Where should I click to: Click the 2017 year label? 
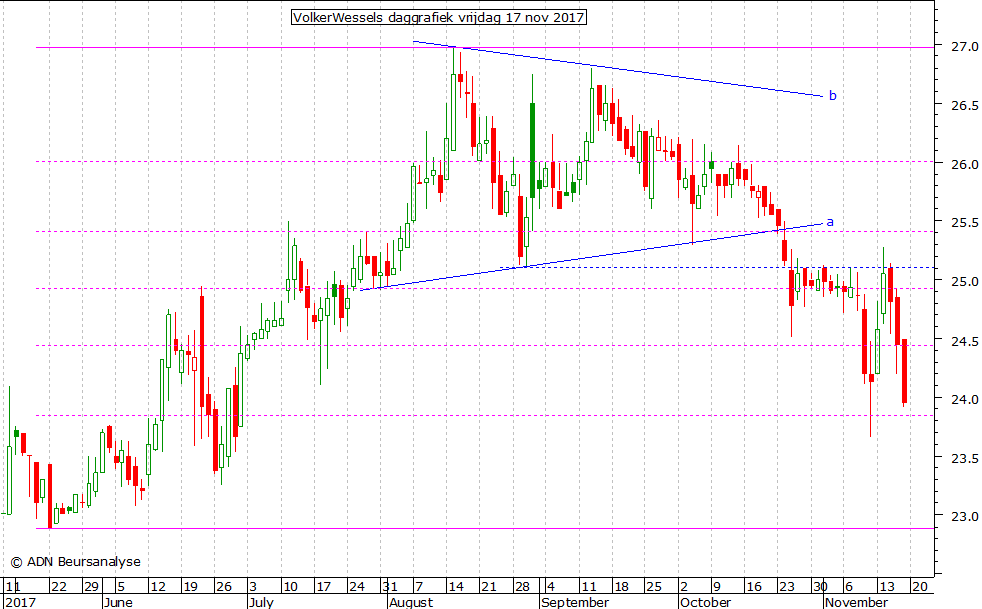(21, 602)
